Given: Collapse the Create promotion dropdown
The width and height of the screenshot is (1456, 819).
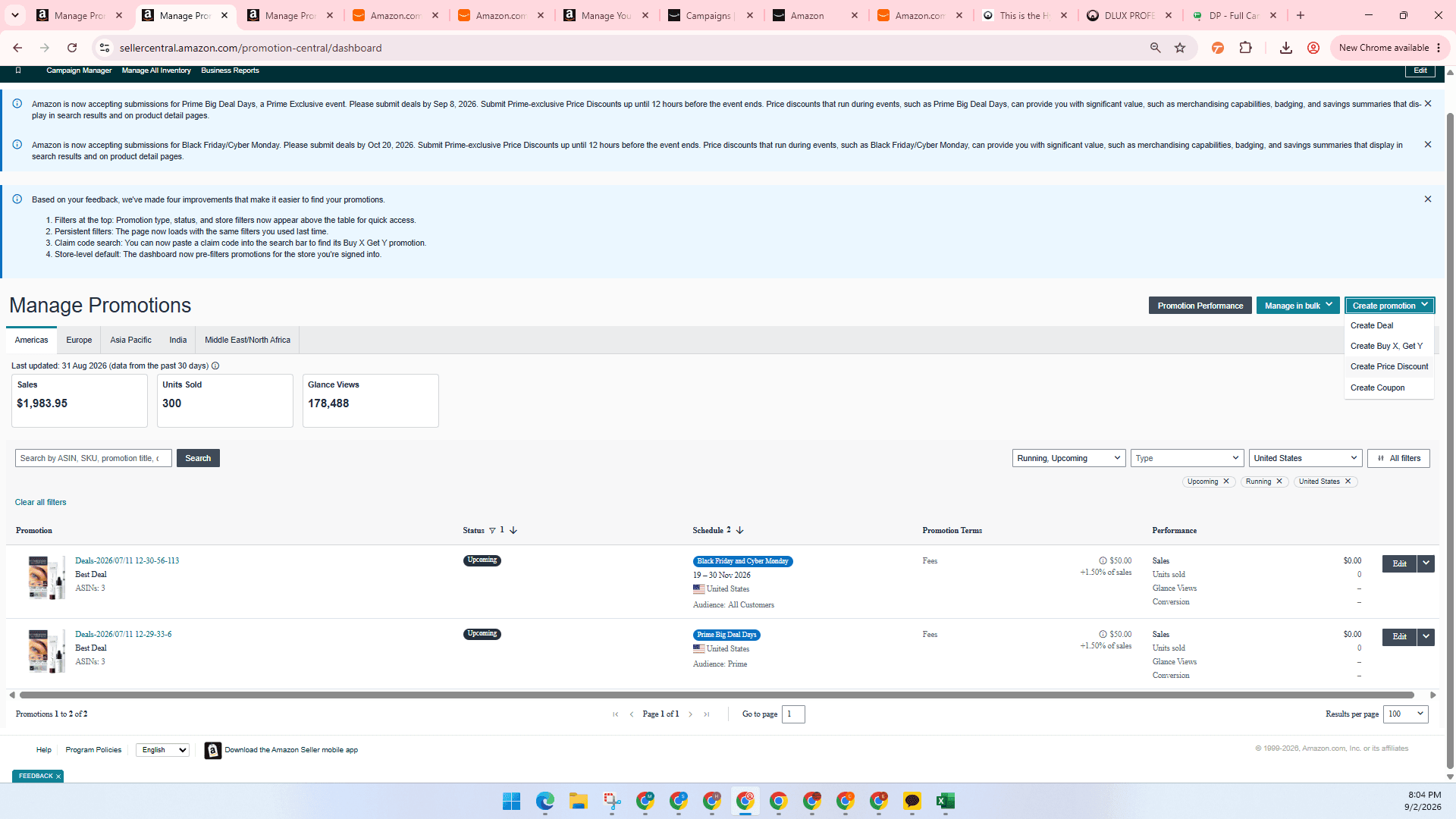Looking at the screenshot, I should pos(1390,306).
